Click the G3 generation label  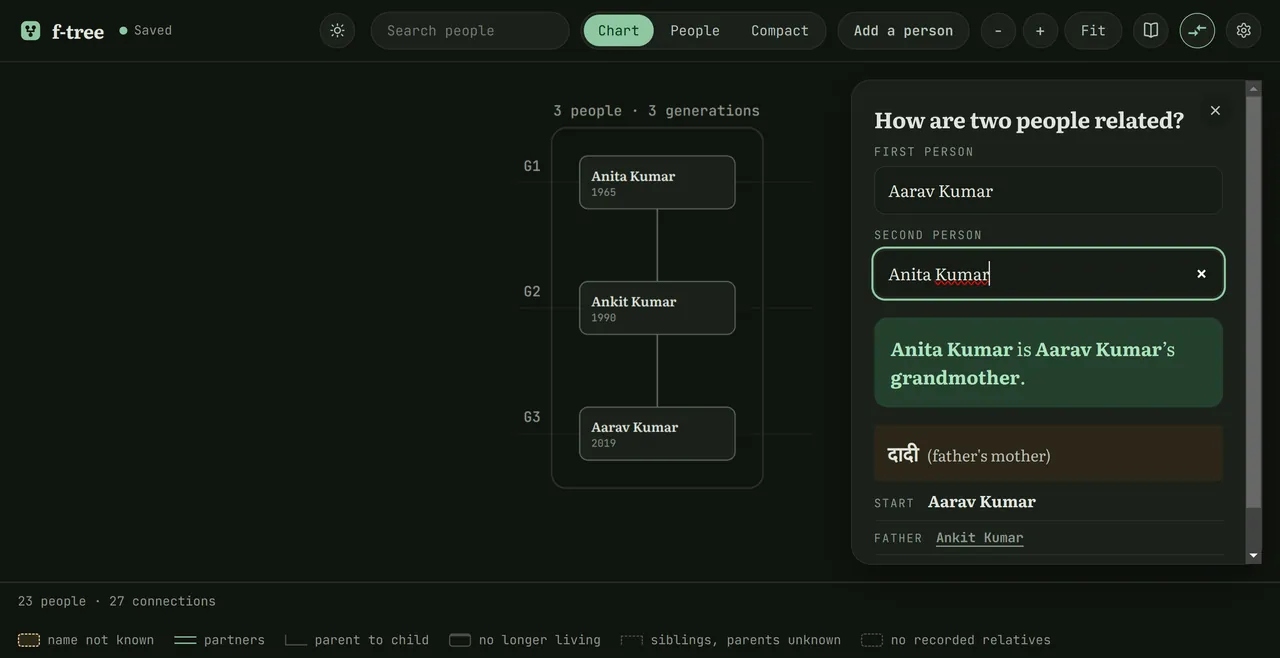pos(532,417)
